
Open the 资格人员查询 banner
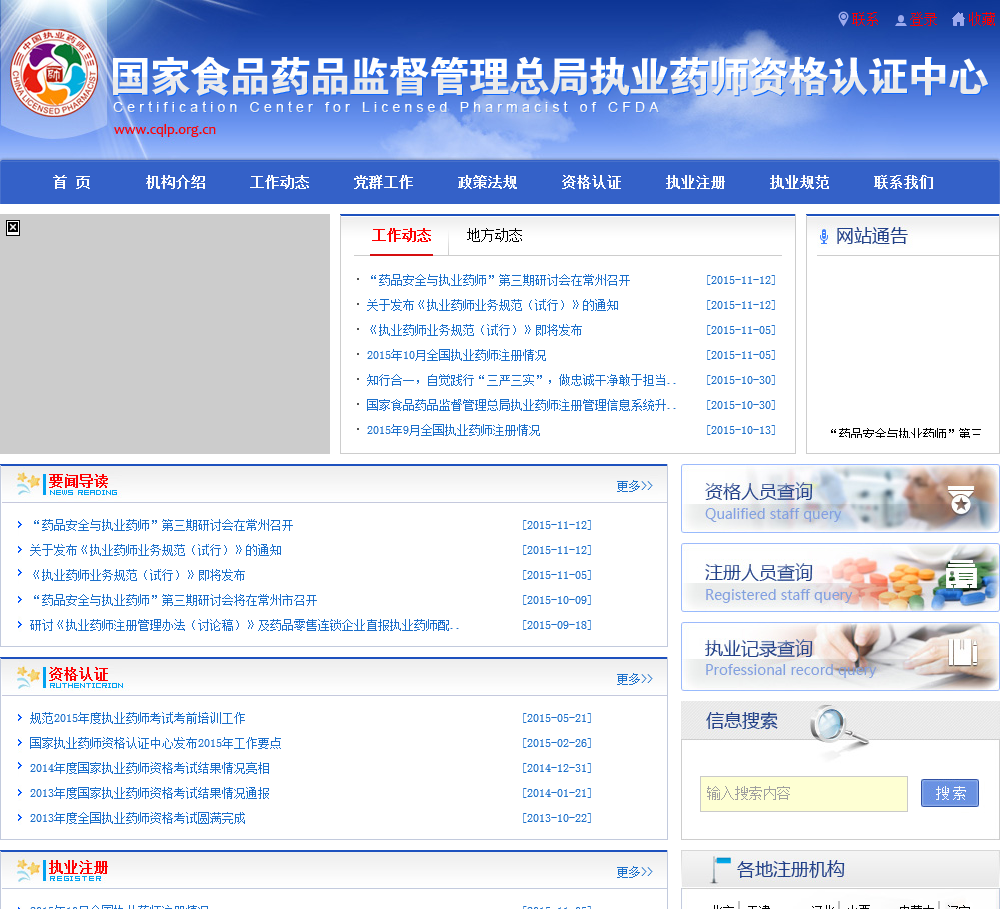coord(840,499)
